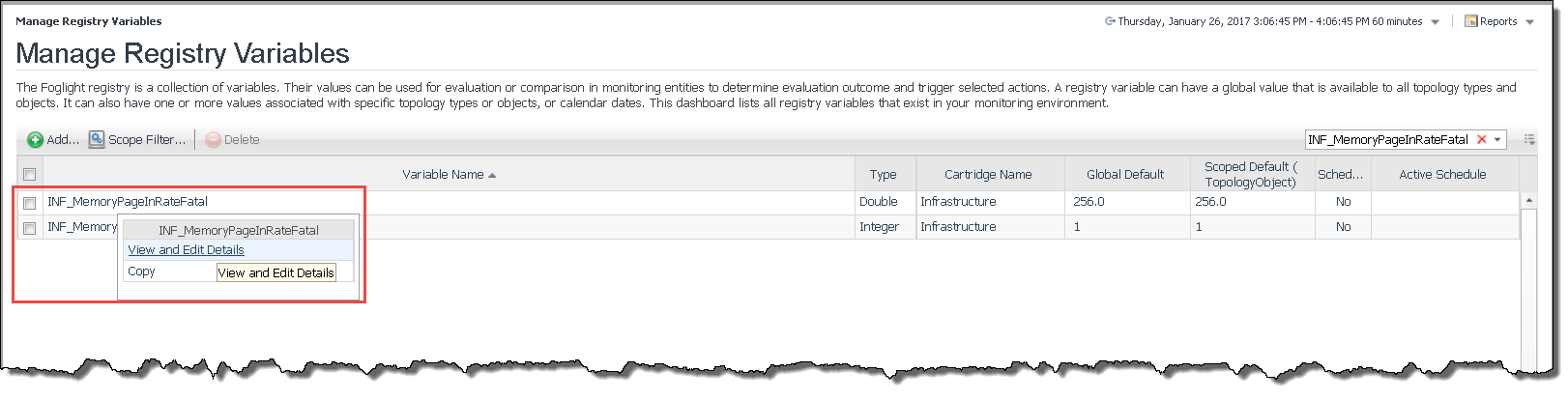The height and width of the screenshot is (400, 1568).
Task: Click the time range arrow icon beside Thursday
Action: (x=1110, y=21)
